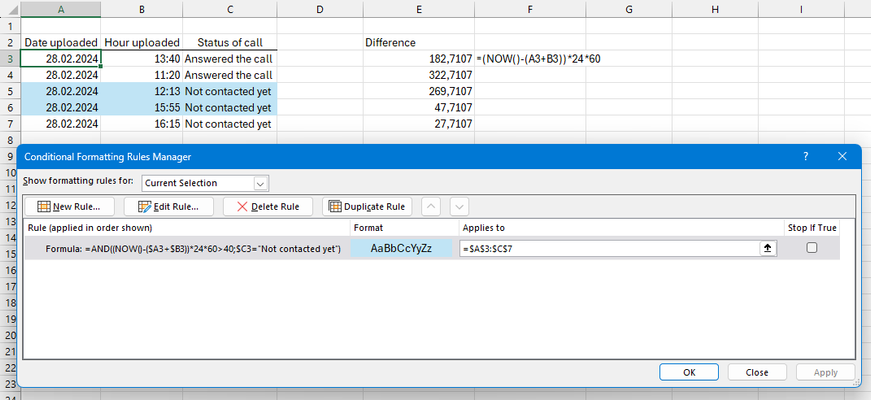Click the 'Hour uploaded' header cell
This screenshot has width=871, height=400.
click(x=142, y=42)
